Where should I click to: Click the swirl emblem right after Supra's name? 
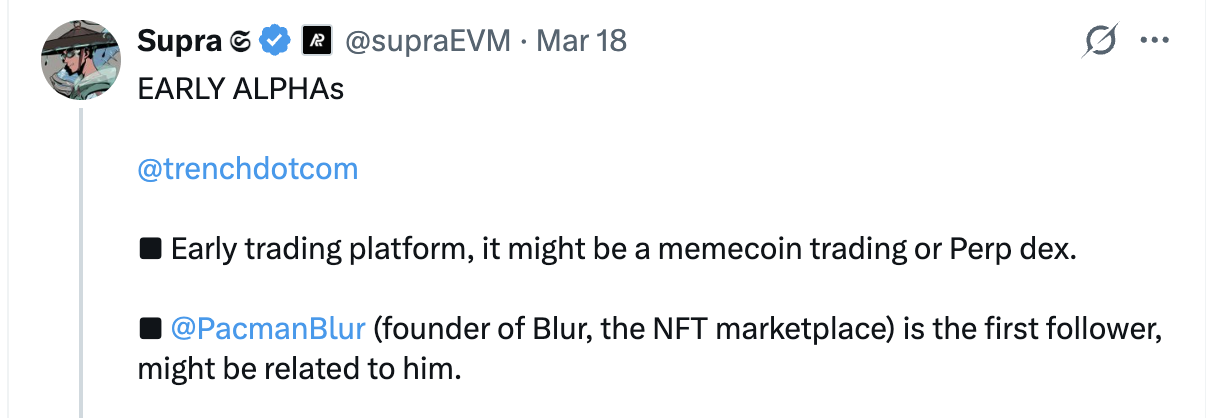pos(239,42)
